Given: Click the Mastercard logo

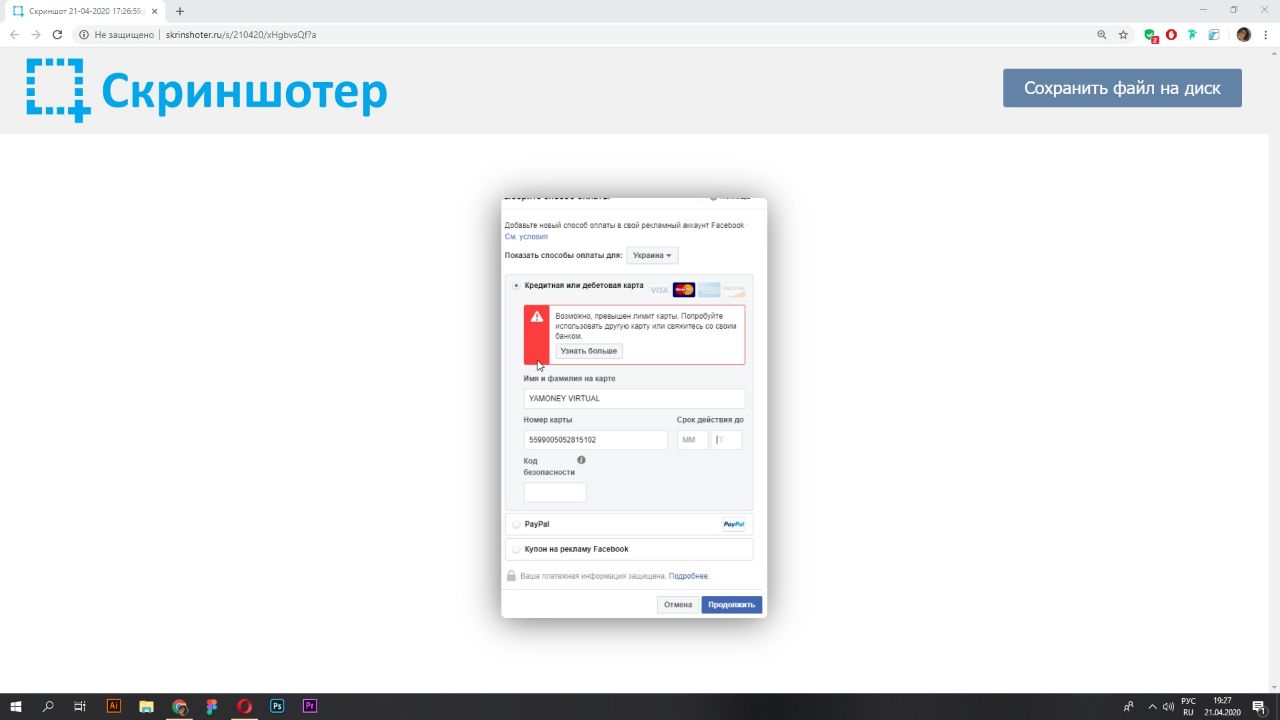Looking at the screenshot, I should pyautogui.click(x=684, y=290).
